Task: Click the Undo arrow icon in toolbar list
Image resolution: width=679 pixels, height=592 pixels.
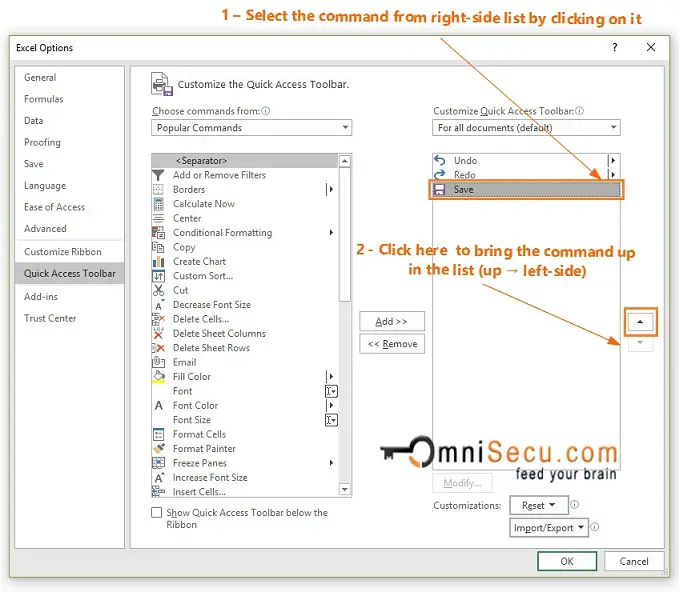Action: pos(440,160)
